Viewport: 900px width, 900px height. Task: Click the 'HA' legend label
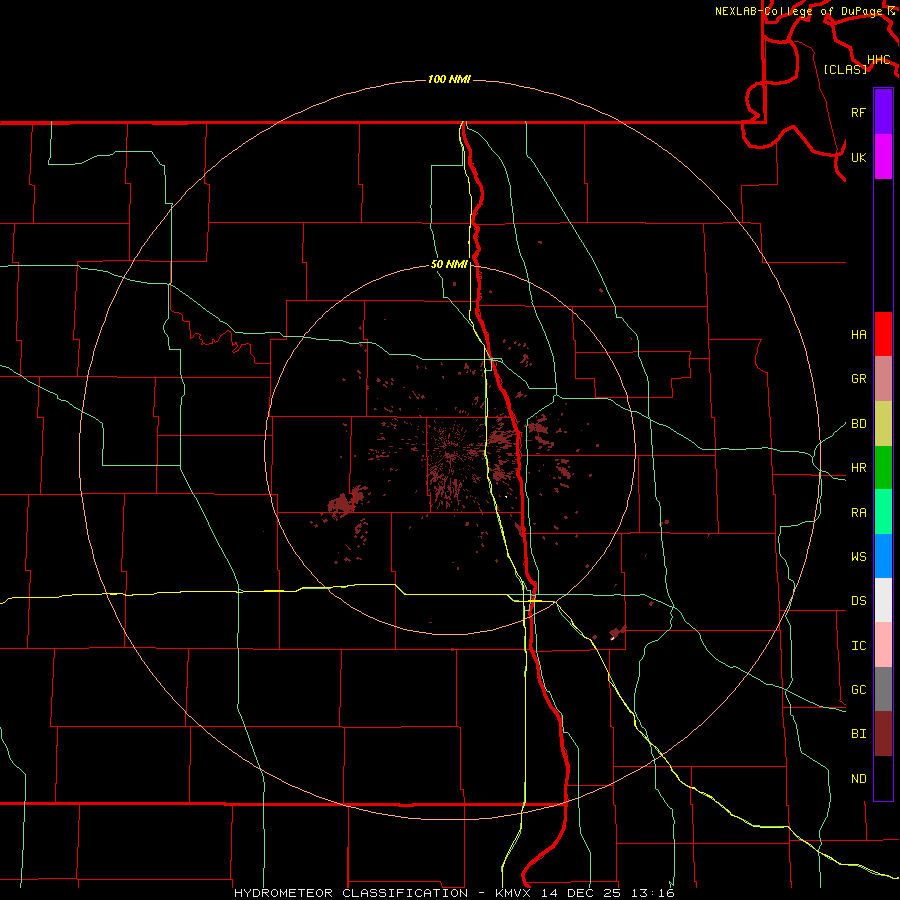[858, 335]
